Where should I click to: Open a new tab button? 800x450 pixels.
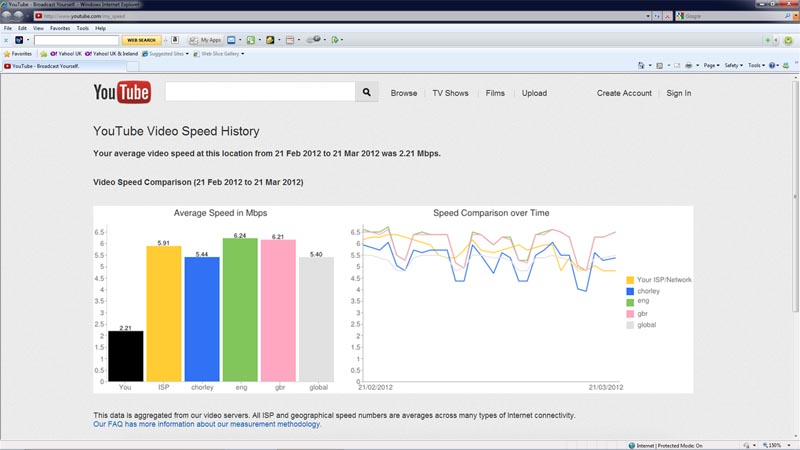[133, 66]
